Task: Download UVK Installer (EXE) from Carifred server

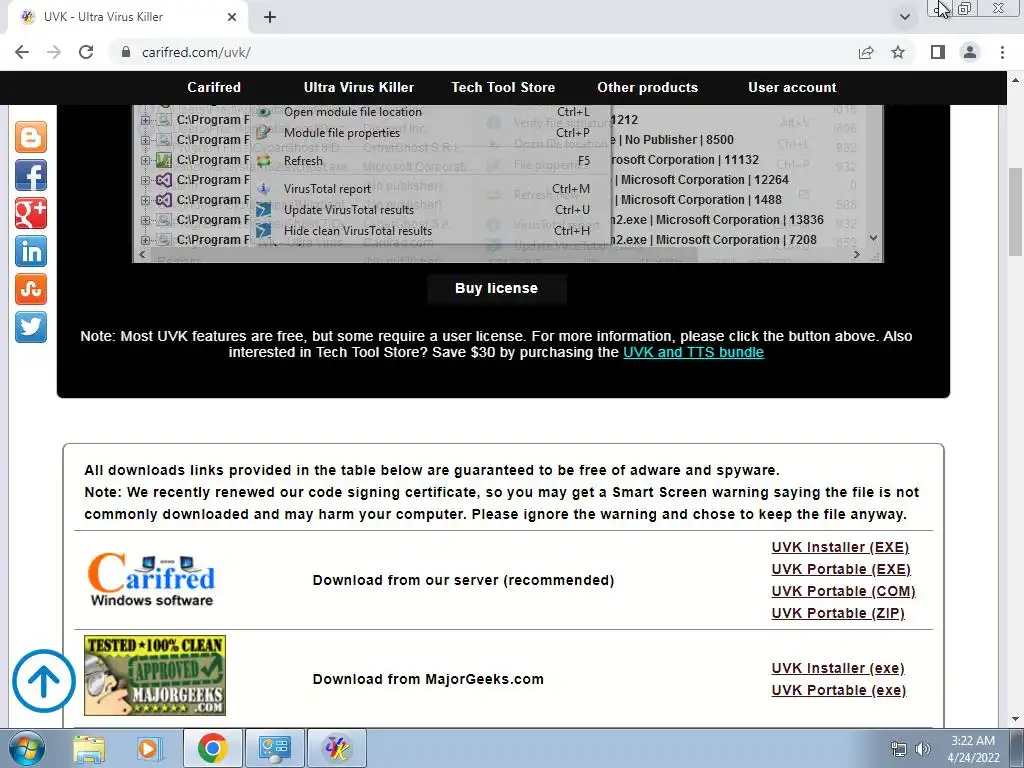Action: point(840,547)
